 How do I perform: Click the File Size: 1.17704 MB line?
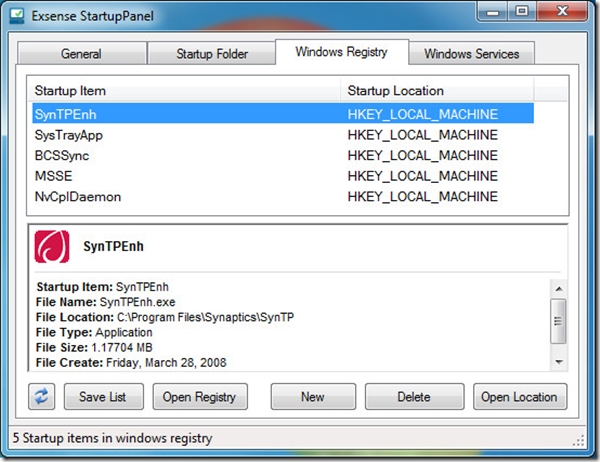point(94,348)
